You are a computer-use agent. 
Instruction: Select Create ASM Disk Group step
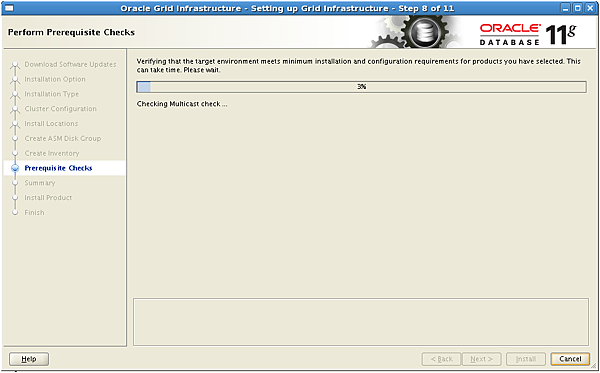pos(63,138)
